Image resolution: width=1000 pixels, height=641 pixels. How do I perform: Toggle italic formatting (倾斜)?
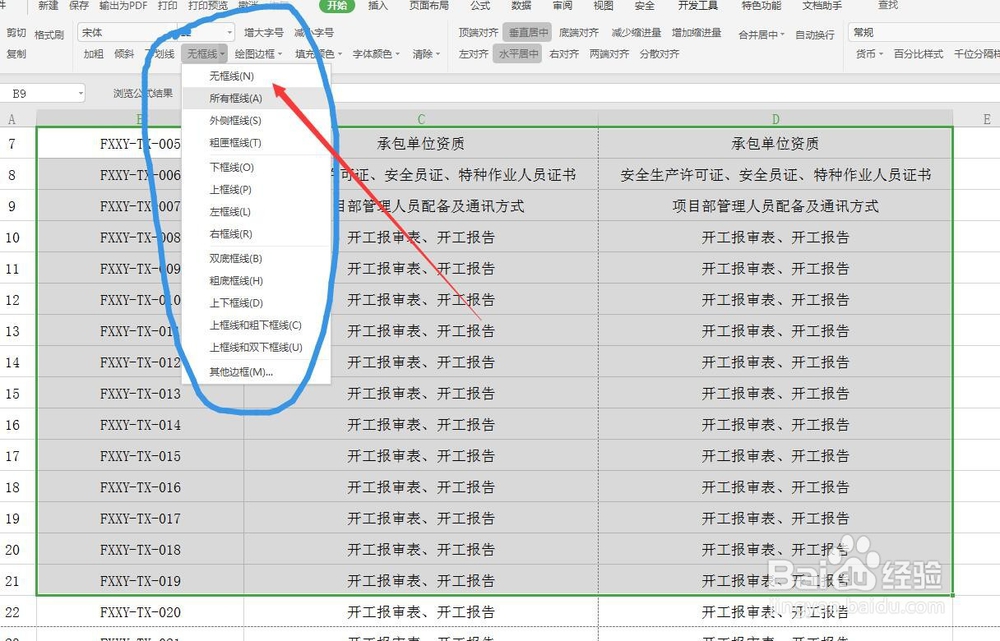pos(124,53)
